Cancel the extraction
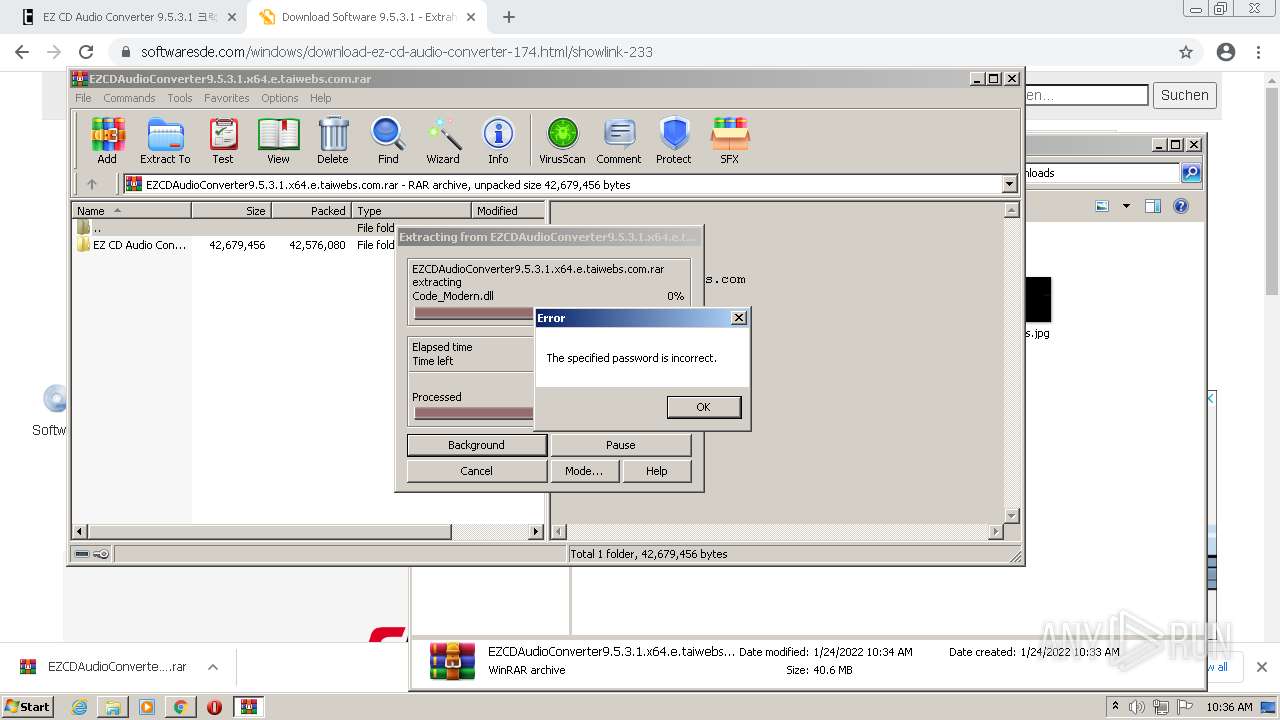The width and height of the screenshot is (1280, 720). (477, 471)
